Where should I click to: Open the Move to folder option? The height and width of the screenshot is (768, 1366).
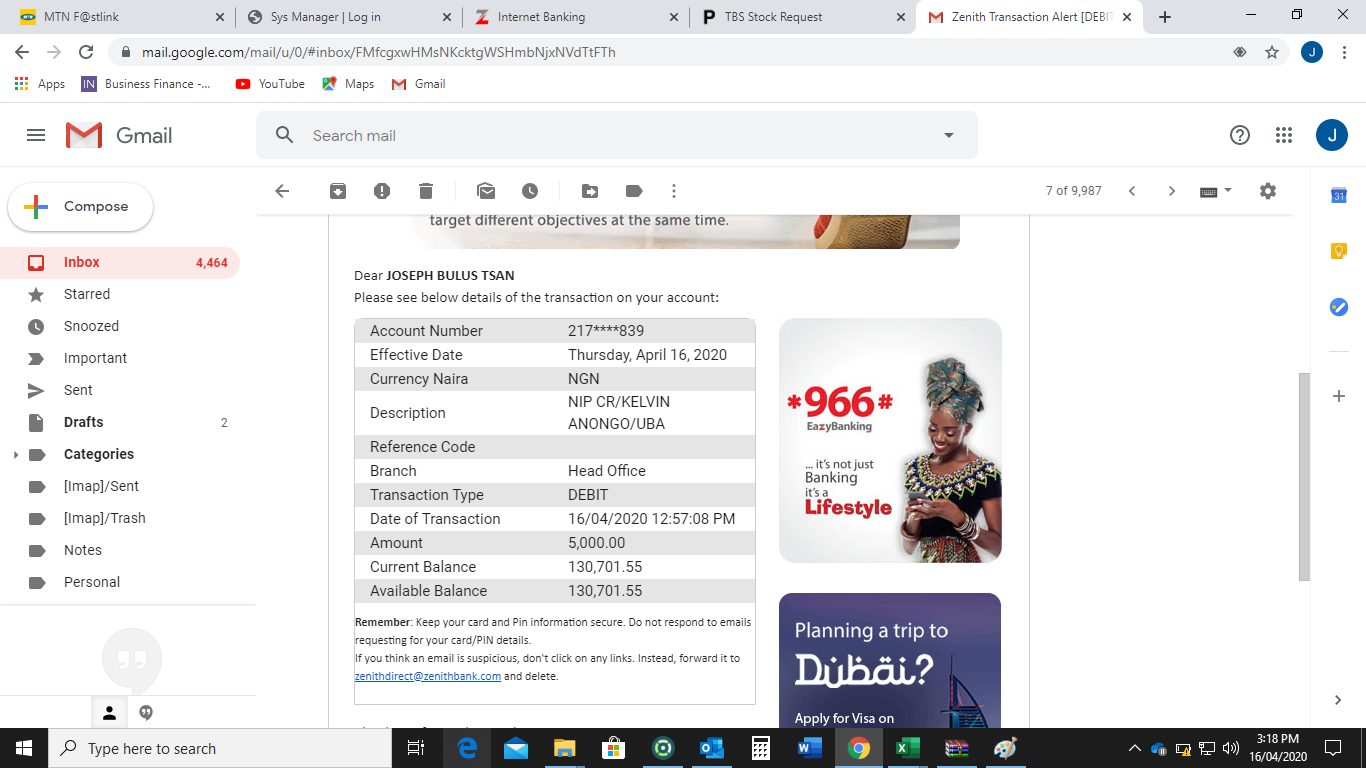590,191
